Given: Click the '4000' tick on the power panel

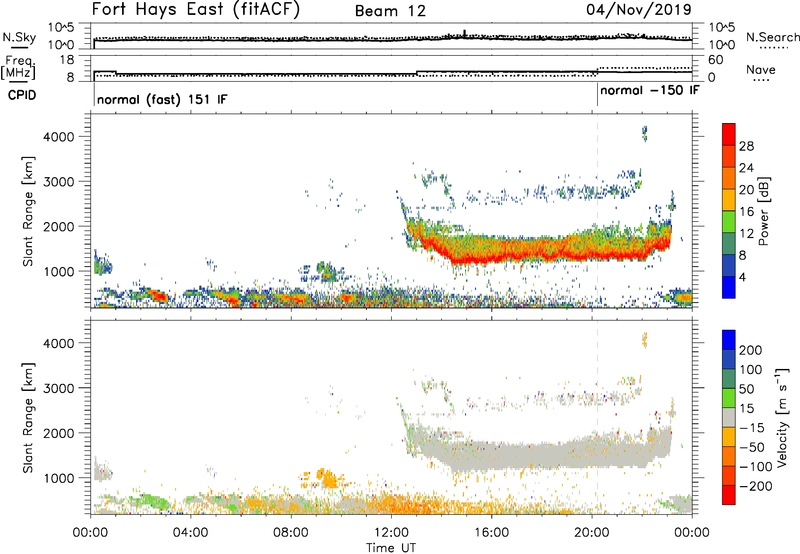Looking at the screenshot, I should pyautogui.click(x=58, y=137).
